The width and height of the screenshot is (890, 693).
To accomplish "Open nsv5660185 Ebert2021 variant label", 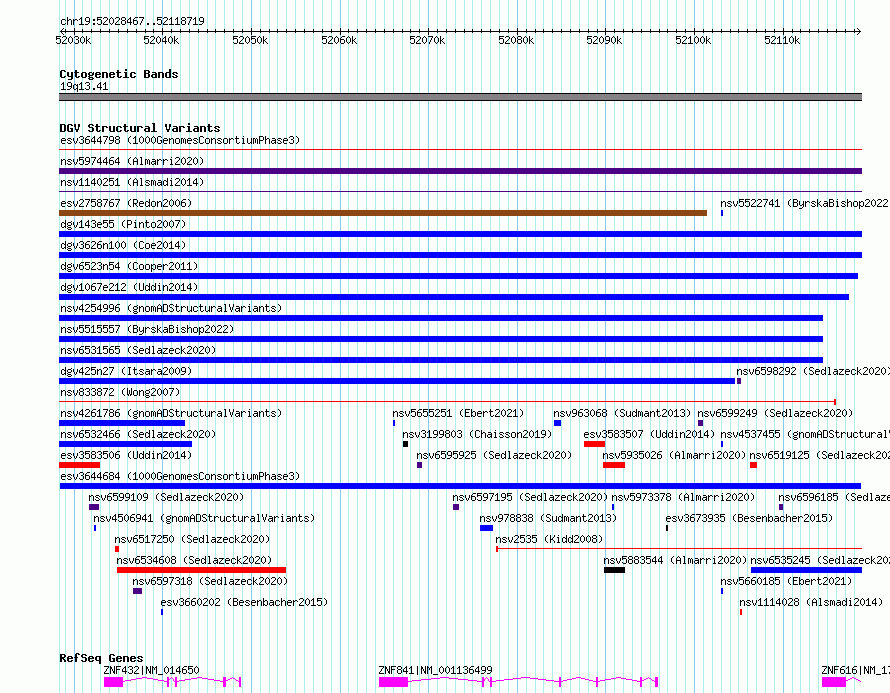I will [786, 581].
